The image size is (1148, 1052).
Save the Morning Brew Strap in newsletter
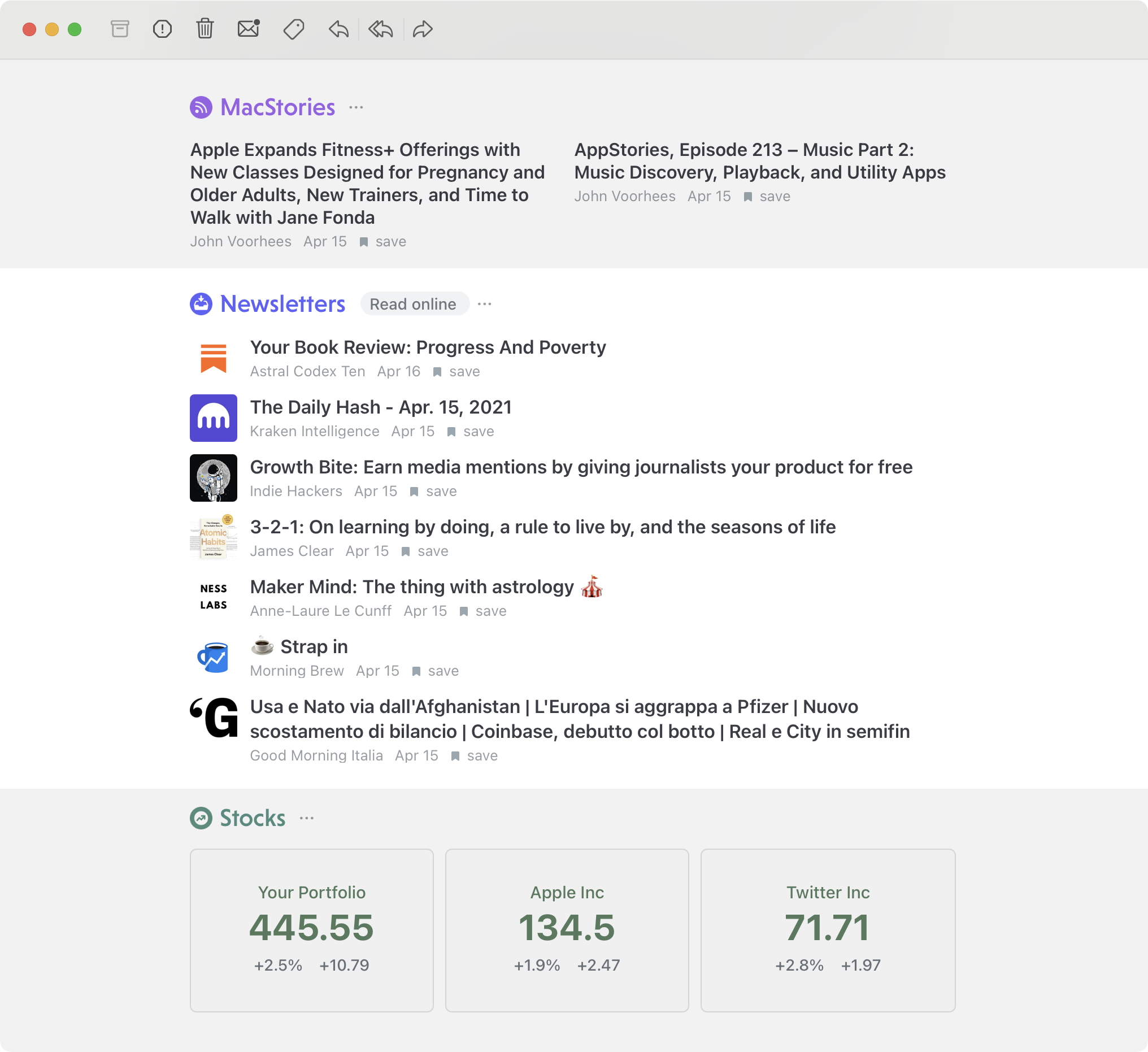(x=436, y=671)
